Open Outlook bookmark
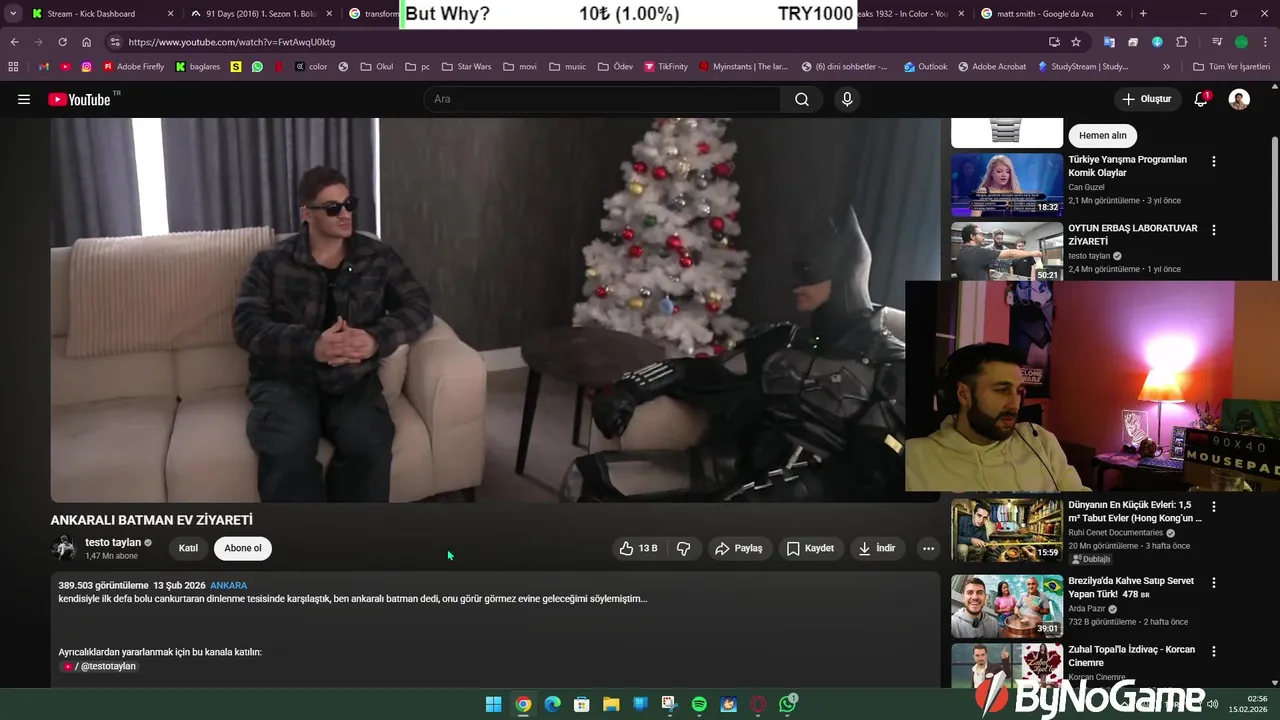The width and height of the screenshot is (1280, 720). [x=925, y=67]
